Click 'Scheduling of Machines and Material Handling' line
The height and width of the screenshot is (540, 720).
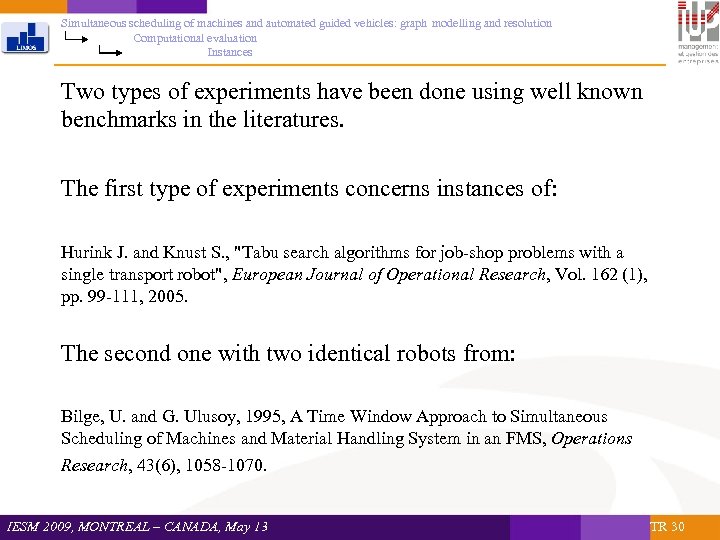(x=347, y=439)
